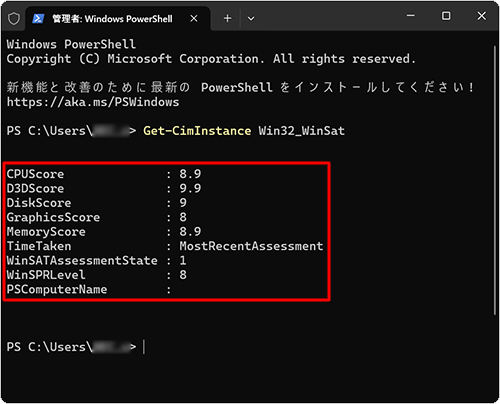Image resolution: width=500 pixels, height=404 pixels.
Task: Click the D3DScore value 9.9
Action: coord(190,188)
